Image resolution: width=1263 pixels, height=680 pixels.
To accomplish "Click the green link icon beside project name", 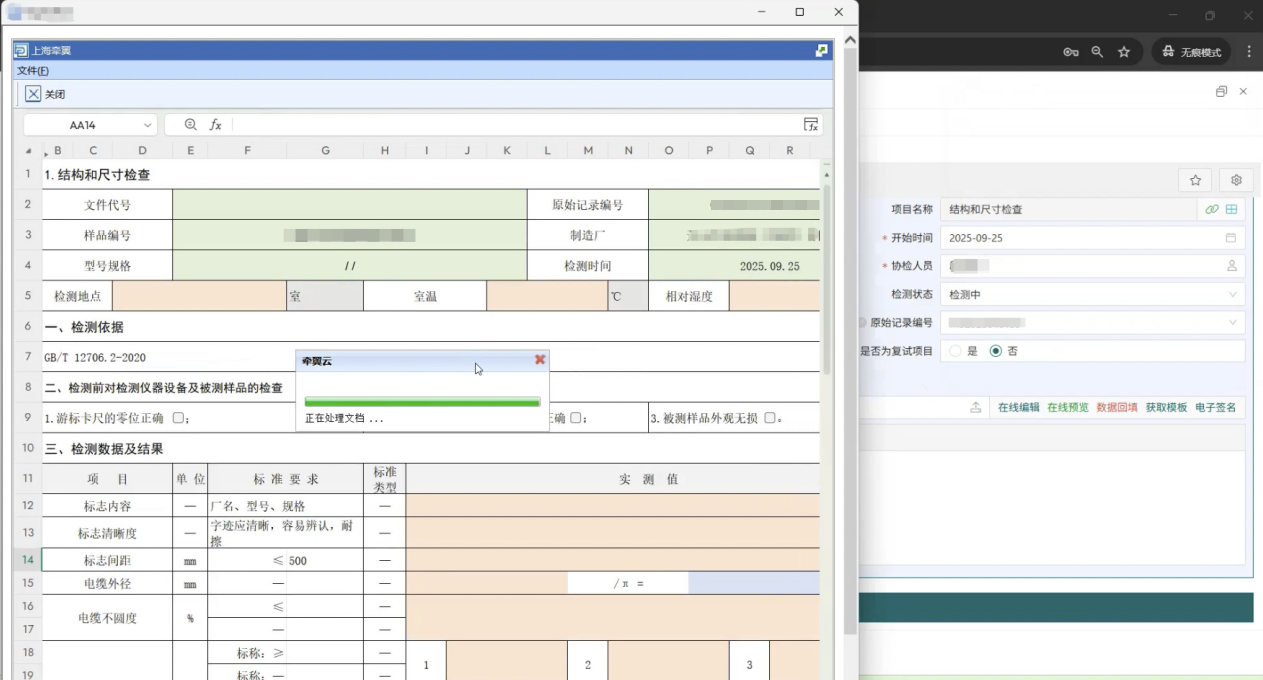I will (1211, 210).
